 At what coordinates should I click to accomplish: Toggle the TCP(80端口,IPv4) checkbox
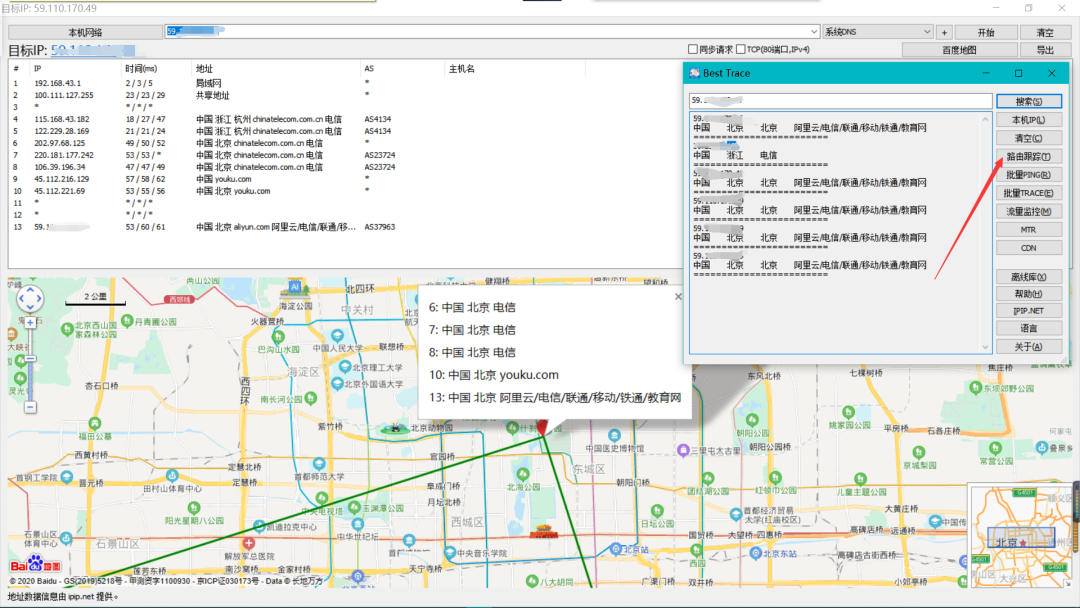click(x=740, y=50)
